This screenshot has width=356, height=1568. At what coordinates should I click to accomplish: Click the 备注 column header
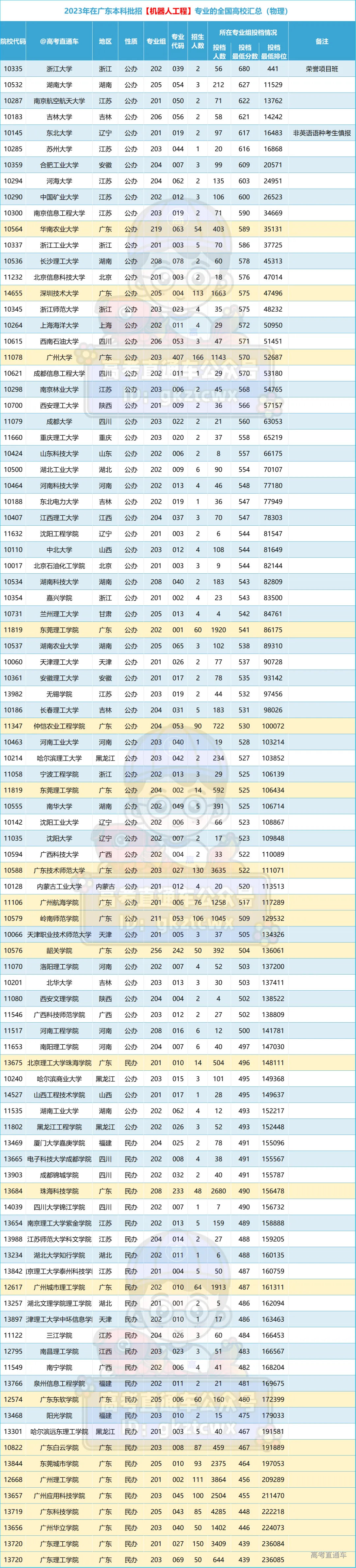tap(322, 41)
